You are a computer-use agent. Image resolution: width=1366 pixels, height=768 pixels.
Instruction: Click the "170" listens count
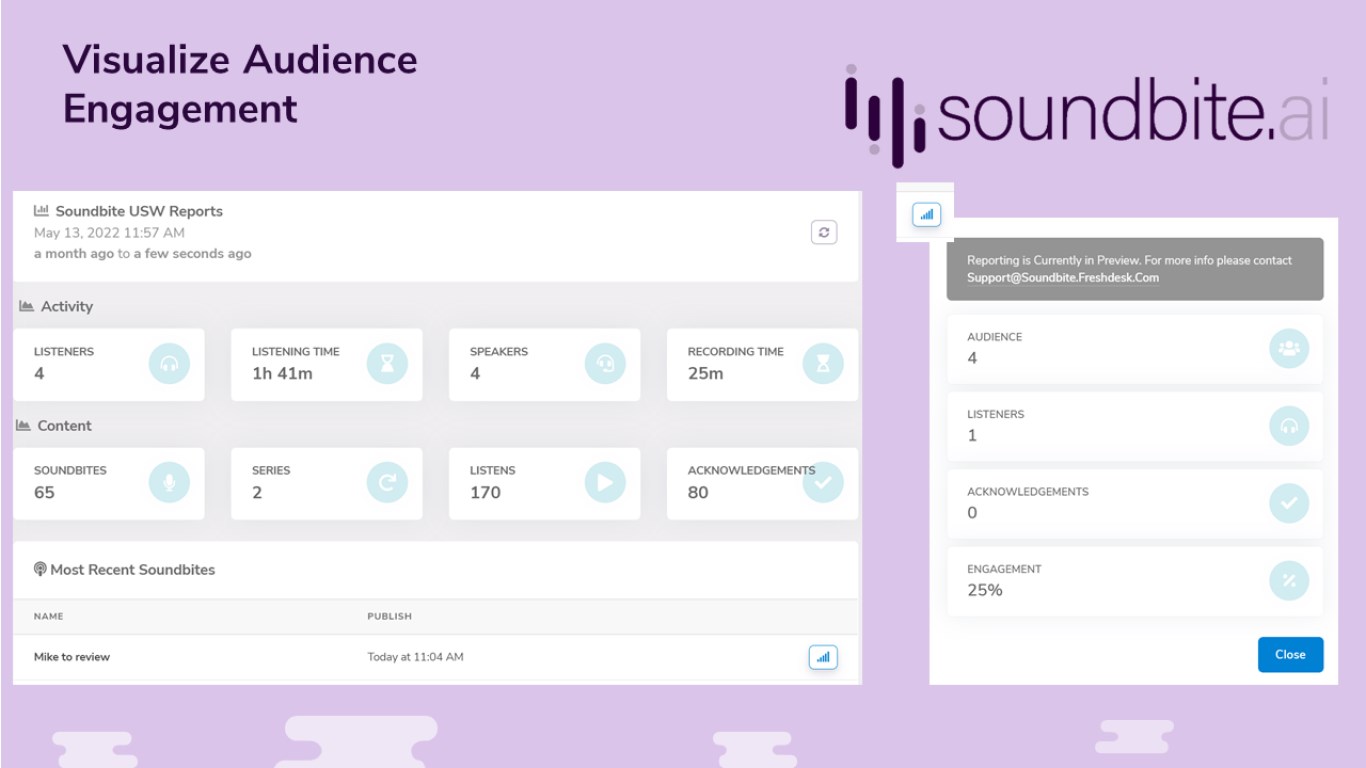tap(485, 493)
